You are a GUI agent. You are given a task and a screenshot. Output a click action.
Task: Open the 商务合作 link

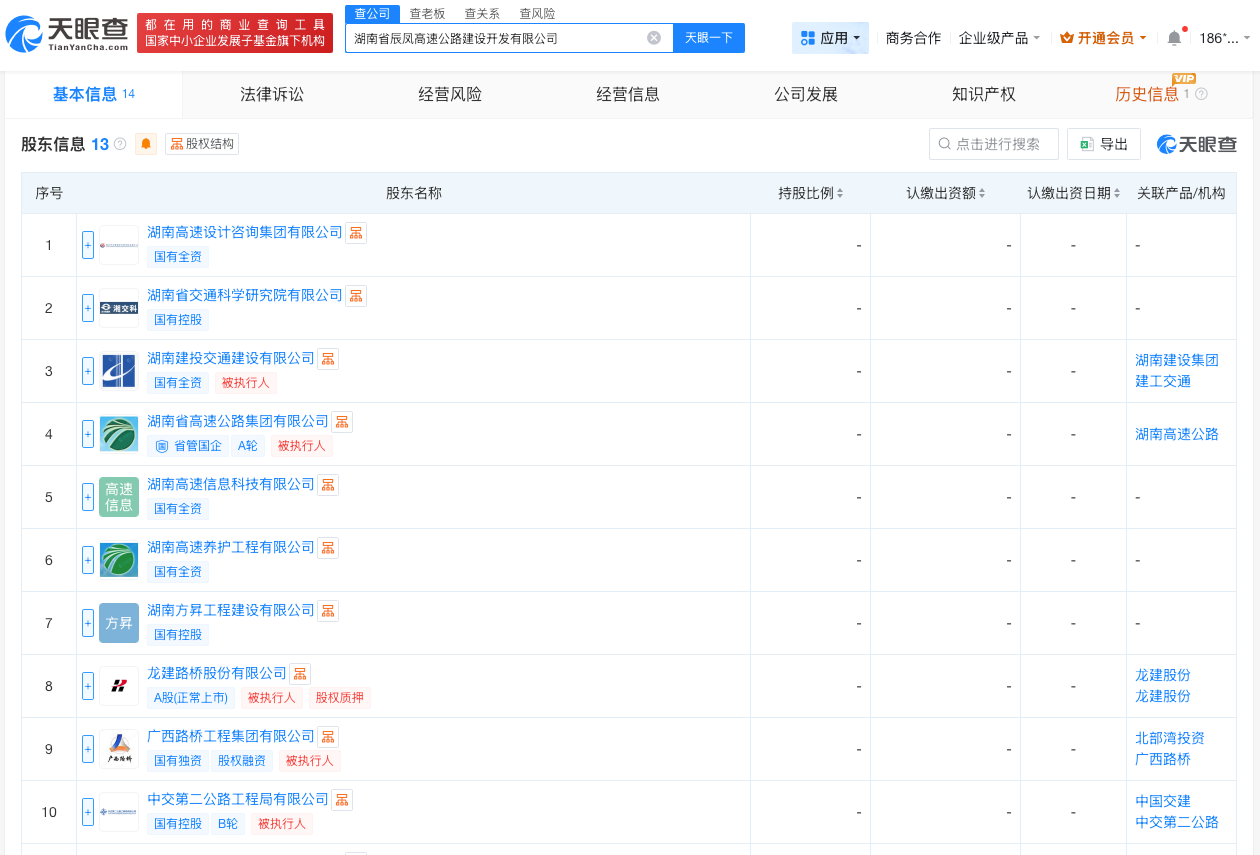(913, 38)
